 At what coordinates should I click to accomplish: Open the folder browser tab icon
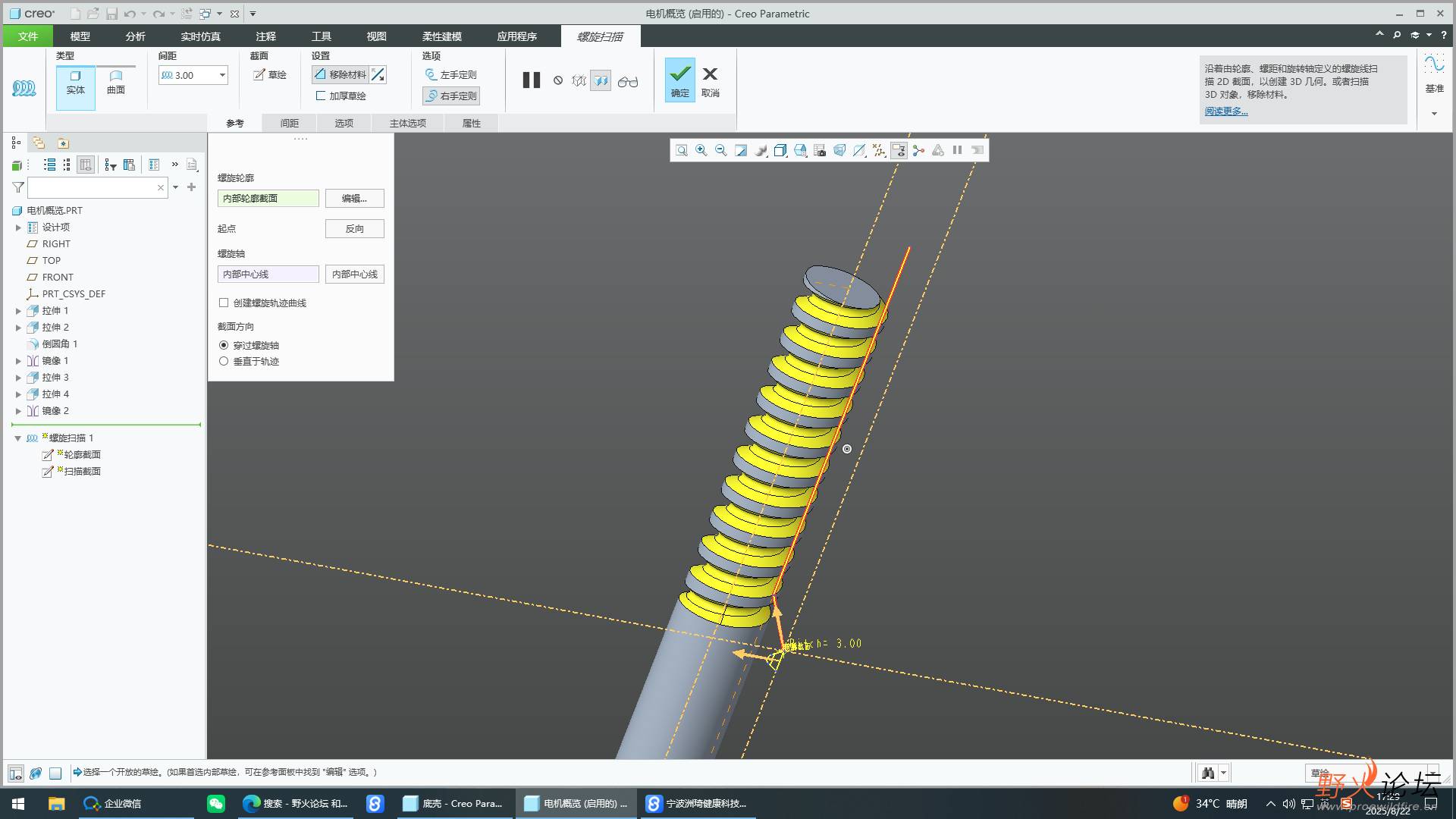click(x=39, y=143)
